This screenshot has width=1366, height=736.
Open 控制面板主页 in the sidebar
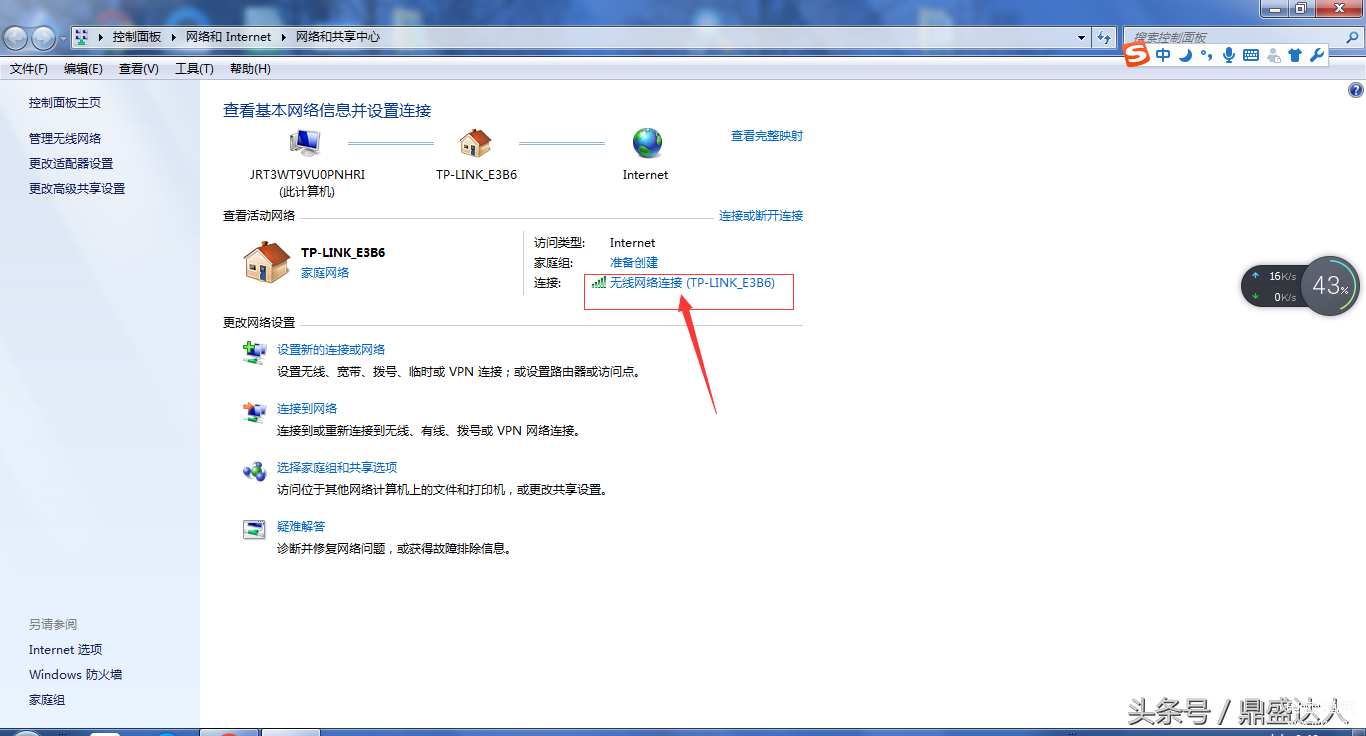click(65, 103)
